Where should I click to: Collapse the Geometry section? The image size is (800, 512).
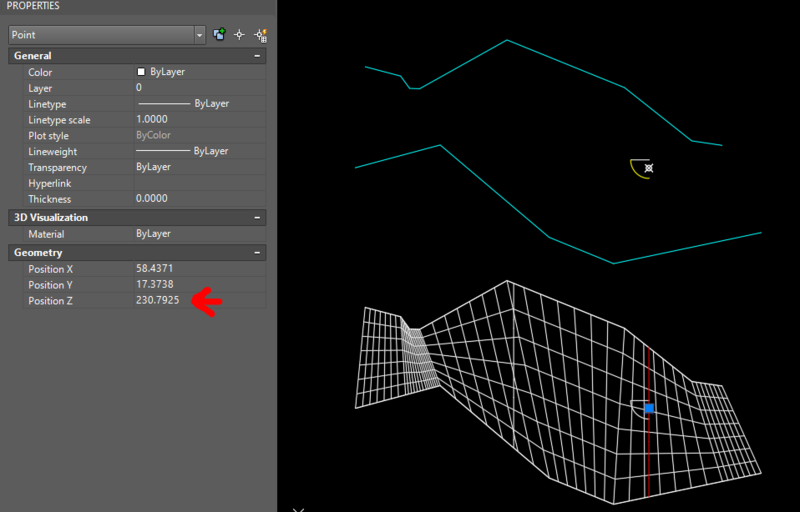pos(258,253)
